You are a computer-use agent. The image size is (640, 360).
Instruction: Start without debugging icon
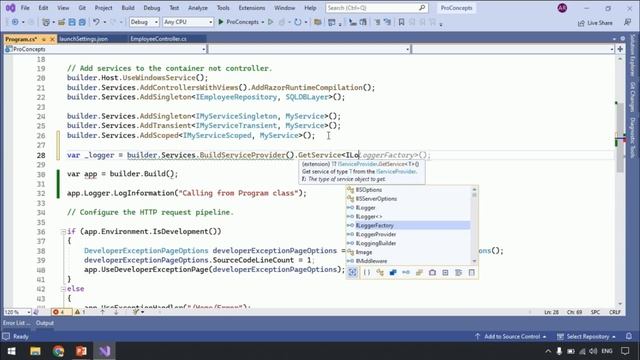click(x=270, y=22)
